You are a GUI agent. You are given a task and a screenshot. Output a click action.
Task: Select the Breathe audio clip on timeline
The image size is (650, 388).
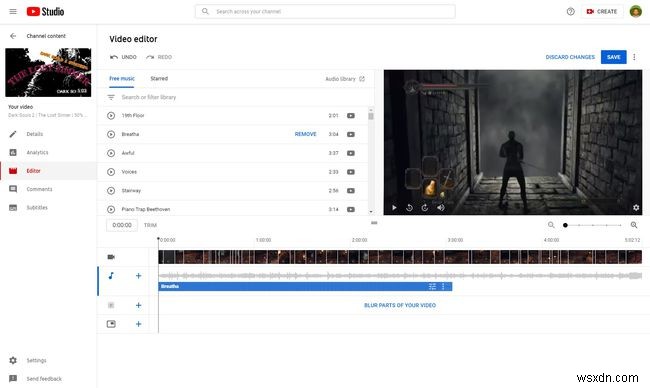pyautogui.click(x=305, y=286)
